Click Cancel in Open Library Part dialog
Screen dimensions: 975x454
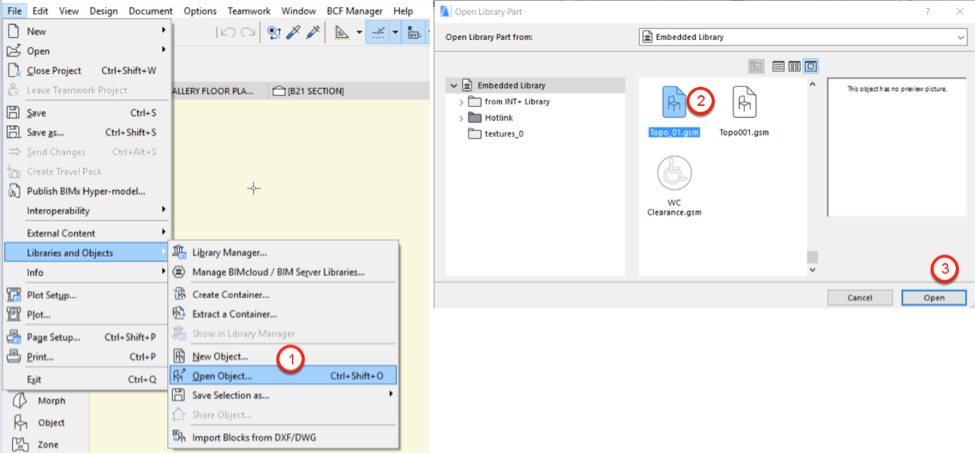pos(859,298)
